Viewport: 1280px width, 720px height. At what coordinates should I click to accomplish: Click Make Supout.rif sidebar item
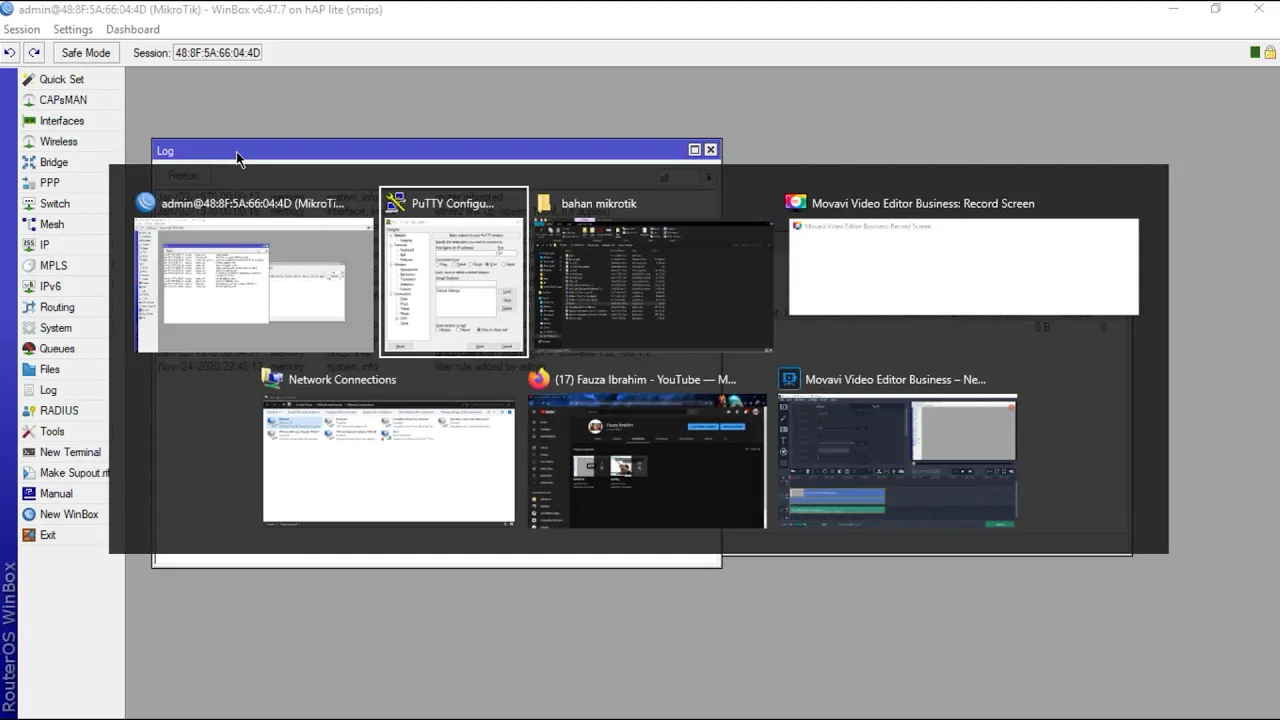(x=72, y=474)
